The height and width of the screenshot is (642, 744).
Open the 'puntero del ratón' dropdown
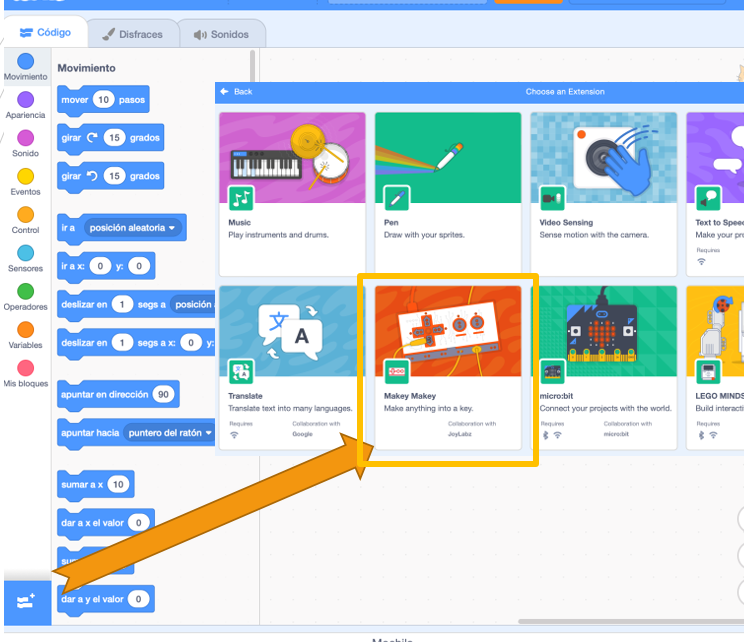pyautogui.click(x=169, y=433)
